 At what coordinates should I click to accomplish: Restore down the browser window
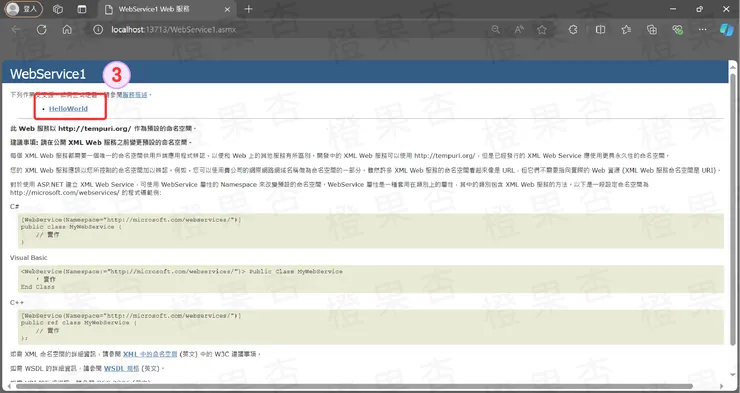(699, 9)
